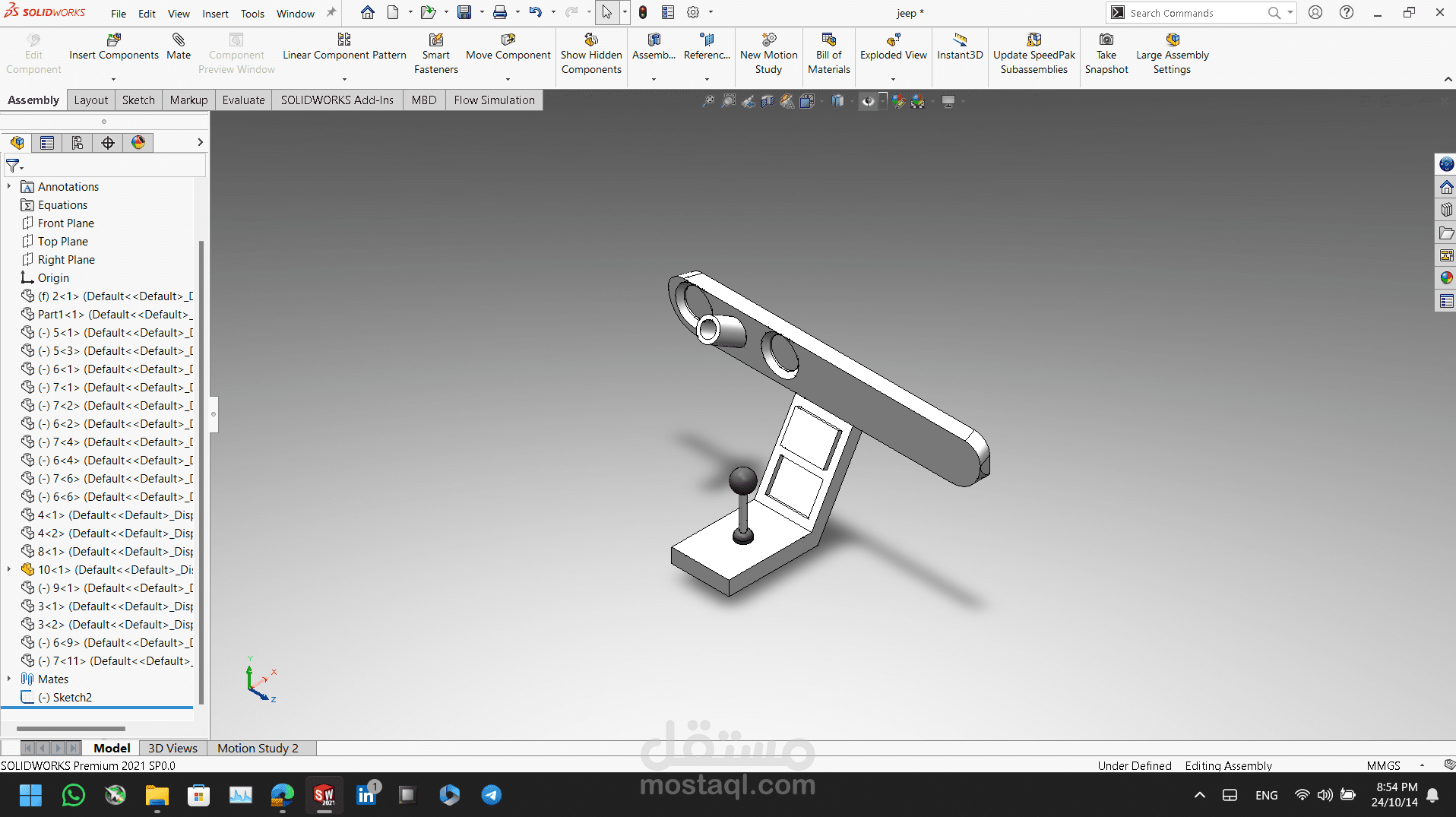Click the Windows Start button

point(30,795)
